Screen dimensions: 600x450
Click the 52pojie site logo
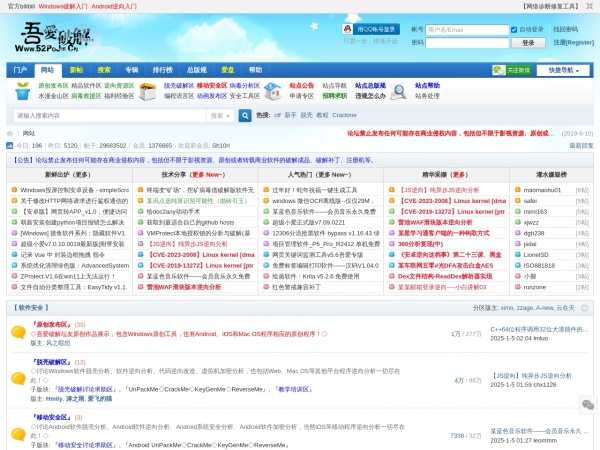click(x=55, y=40)
